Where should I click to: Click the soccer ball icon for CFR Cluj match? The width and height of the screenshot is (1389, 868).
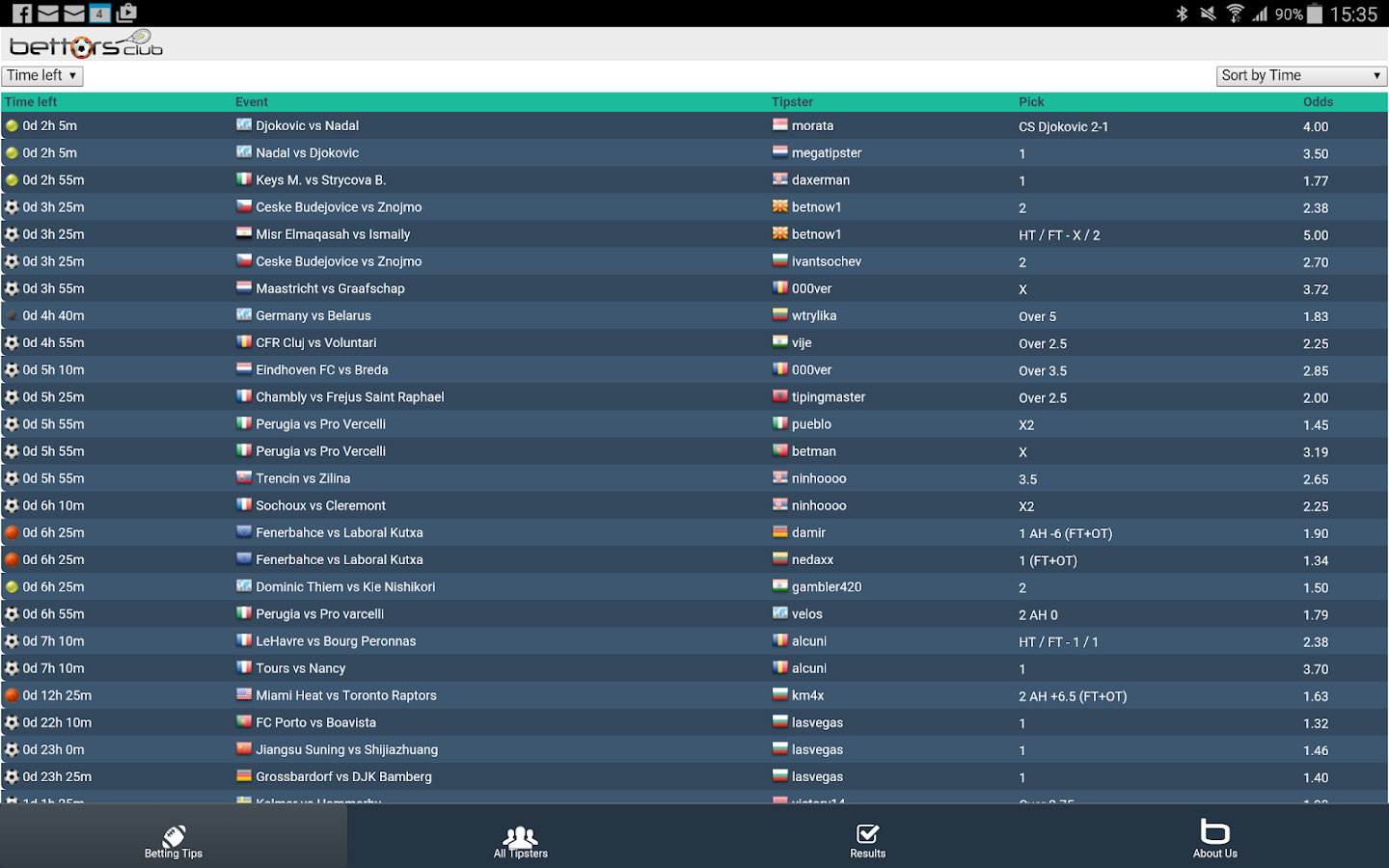coord(12,342)
